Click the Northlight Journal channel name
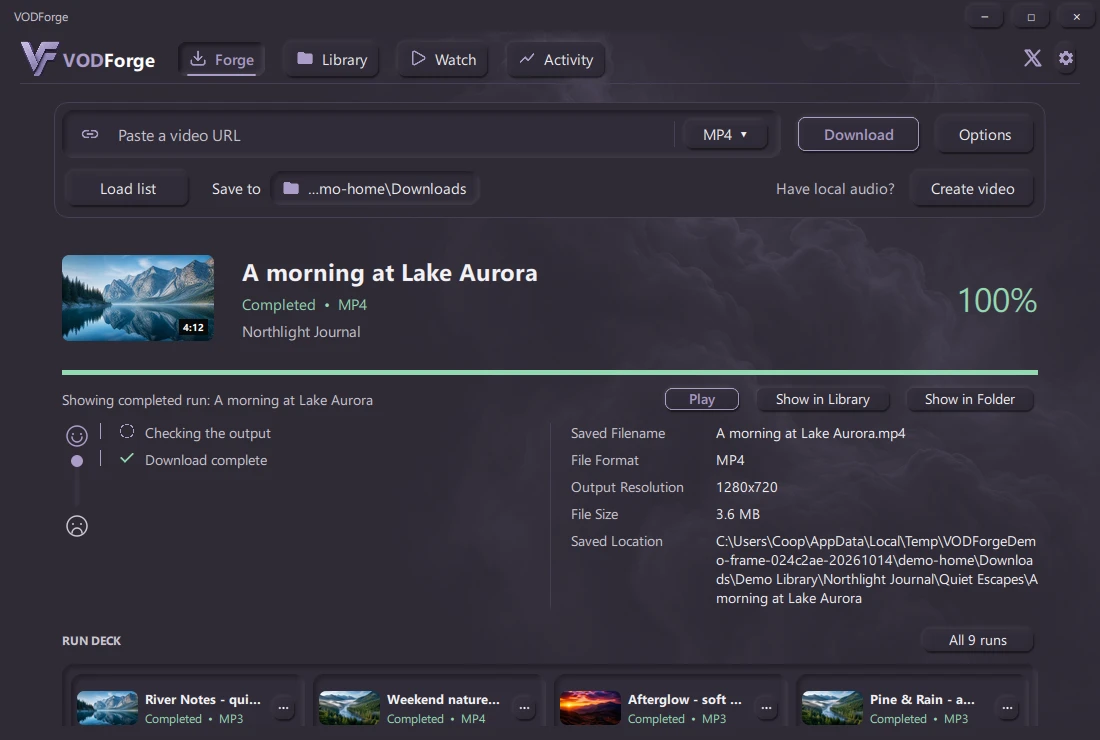Screen dimensions: 1100x740 tap(301, 332)
